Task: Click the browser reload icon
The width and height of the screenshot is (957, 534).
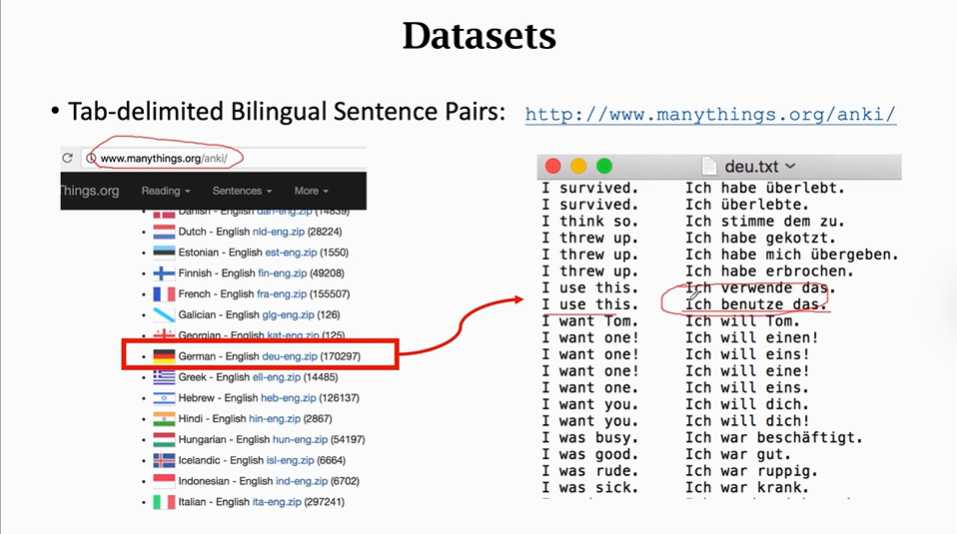Action: 67,158
